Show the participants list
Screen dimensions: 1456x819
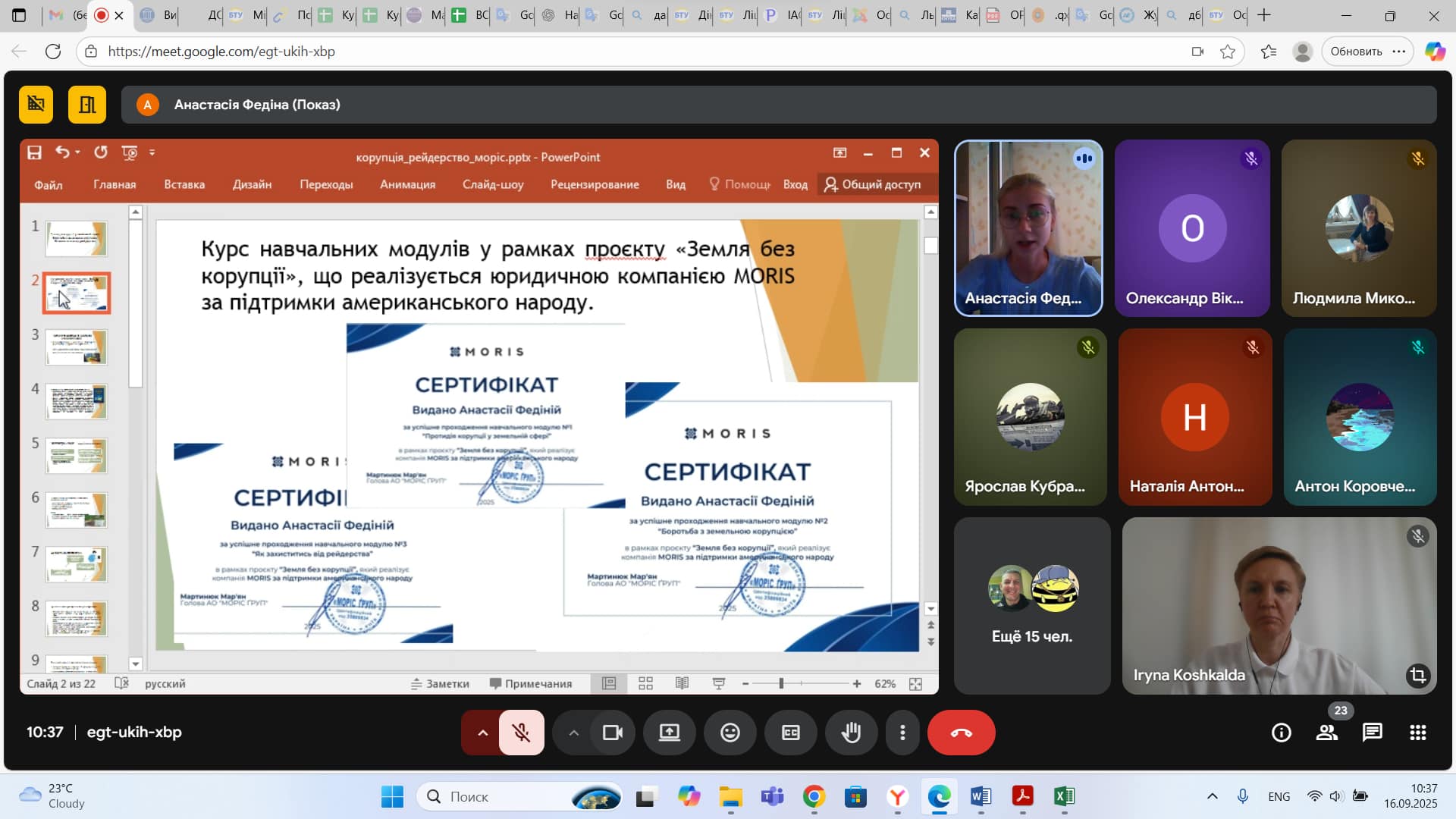[1327, 733]
